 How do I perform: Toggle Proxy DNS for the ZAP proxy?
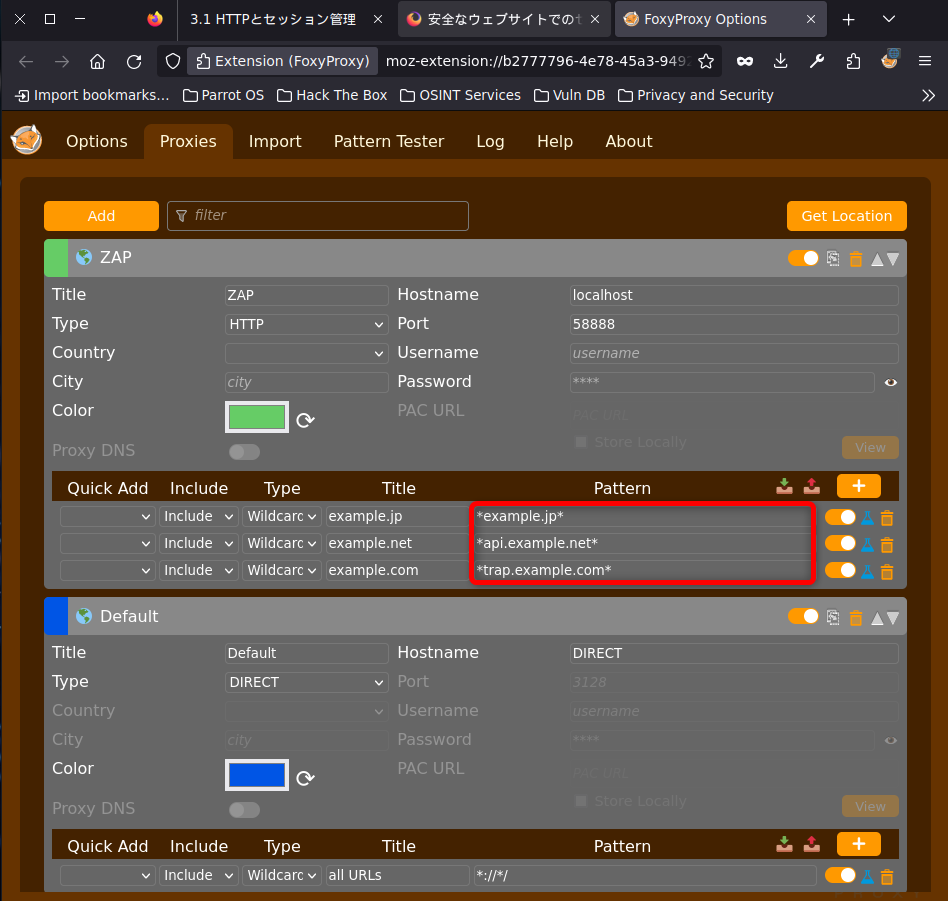click(244, 452)
